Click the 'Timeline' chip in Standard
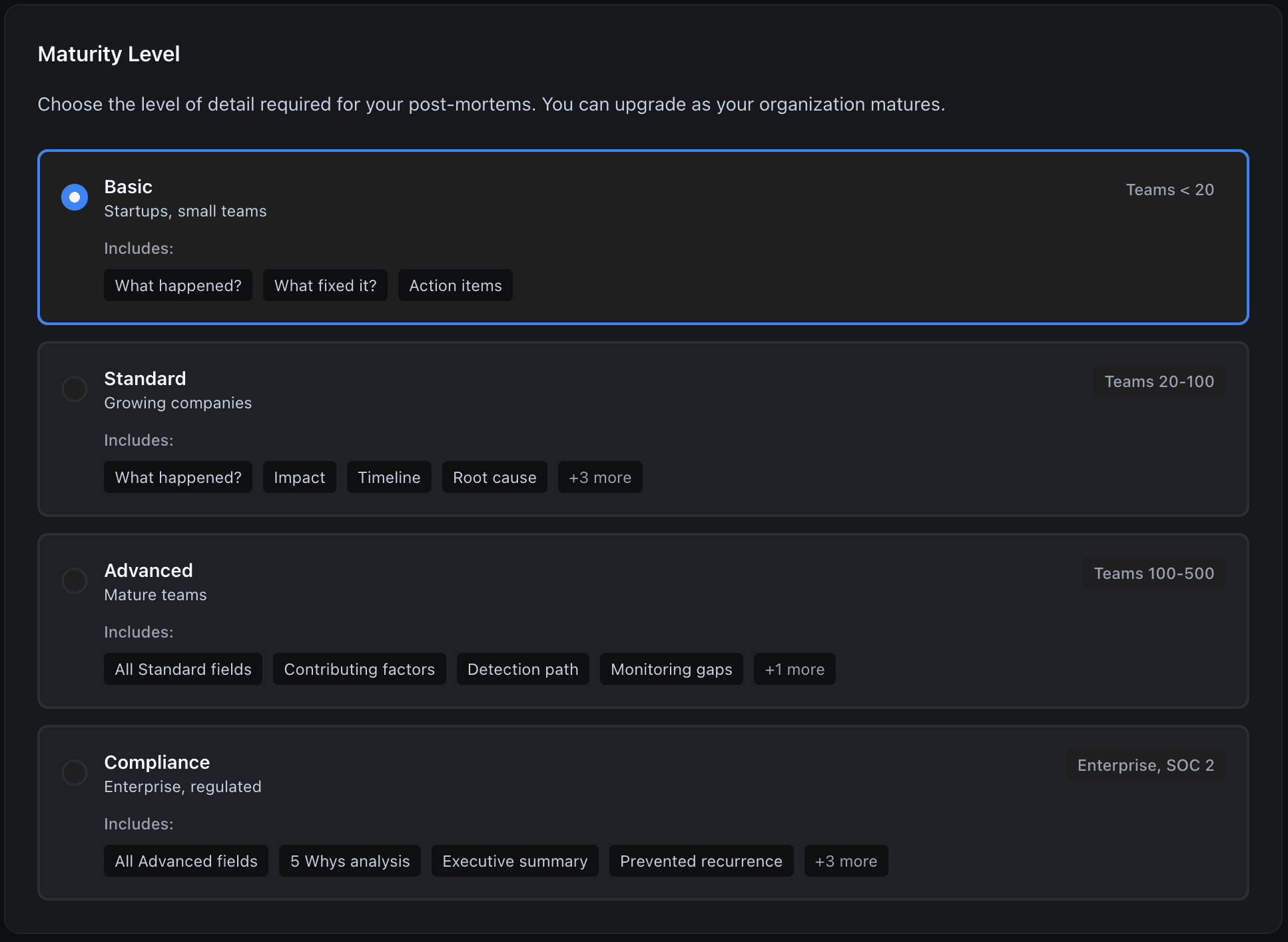 coord(389,478)
